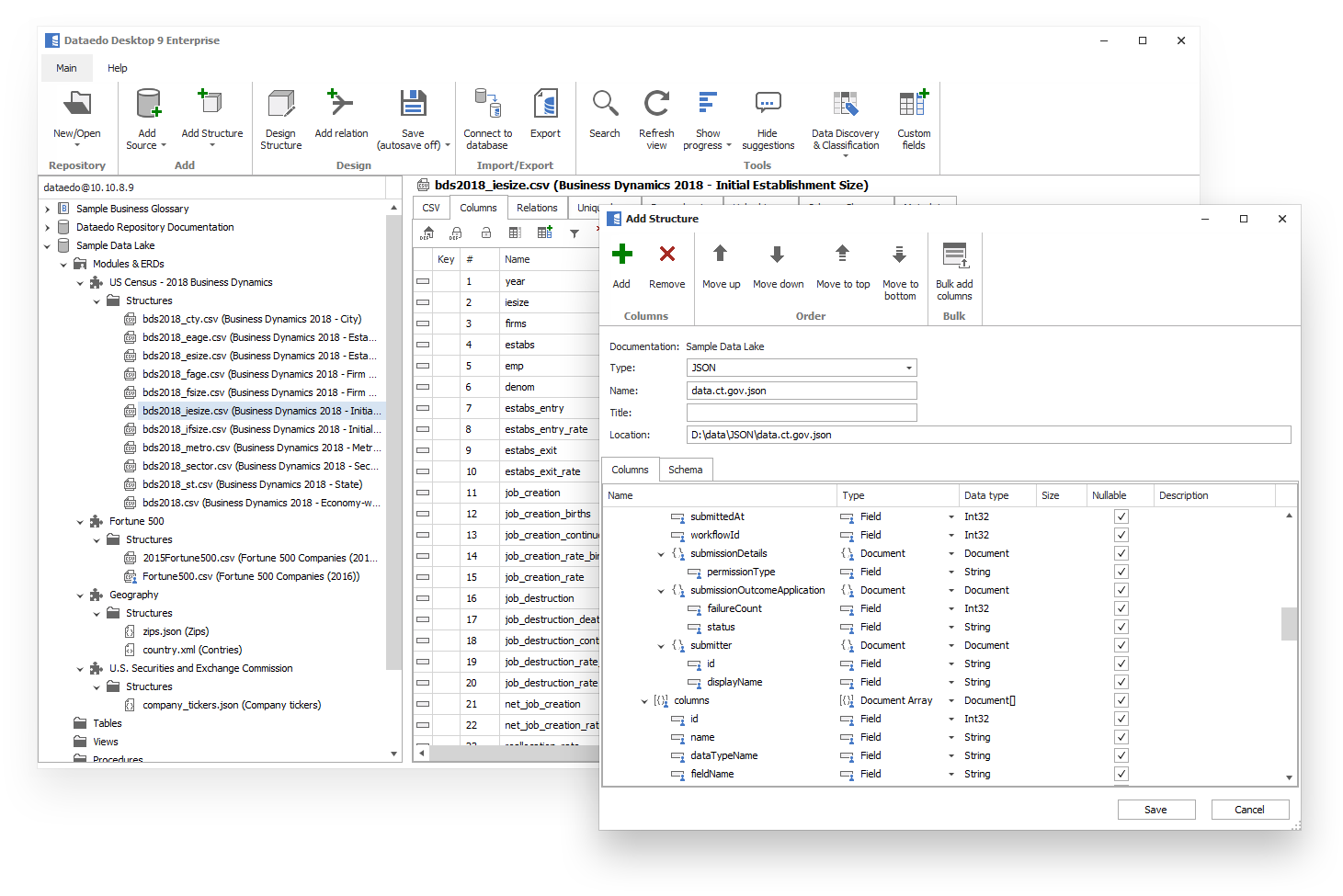Click the red Remove icon
1343x896 pixels.
666,255
